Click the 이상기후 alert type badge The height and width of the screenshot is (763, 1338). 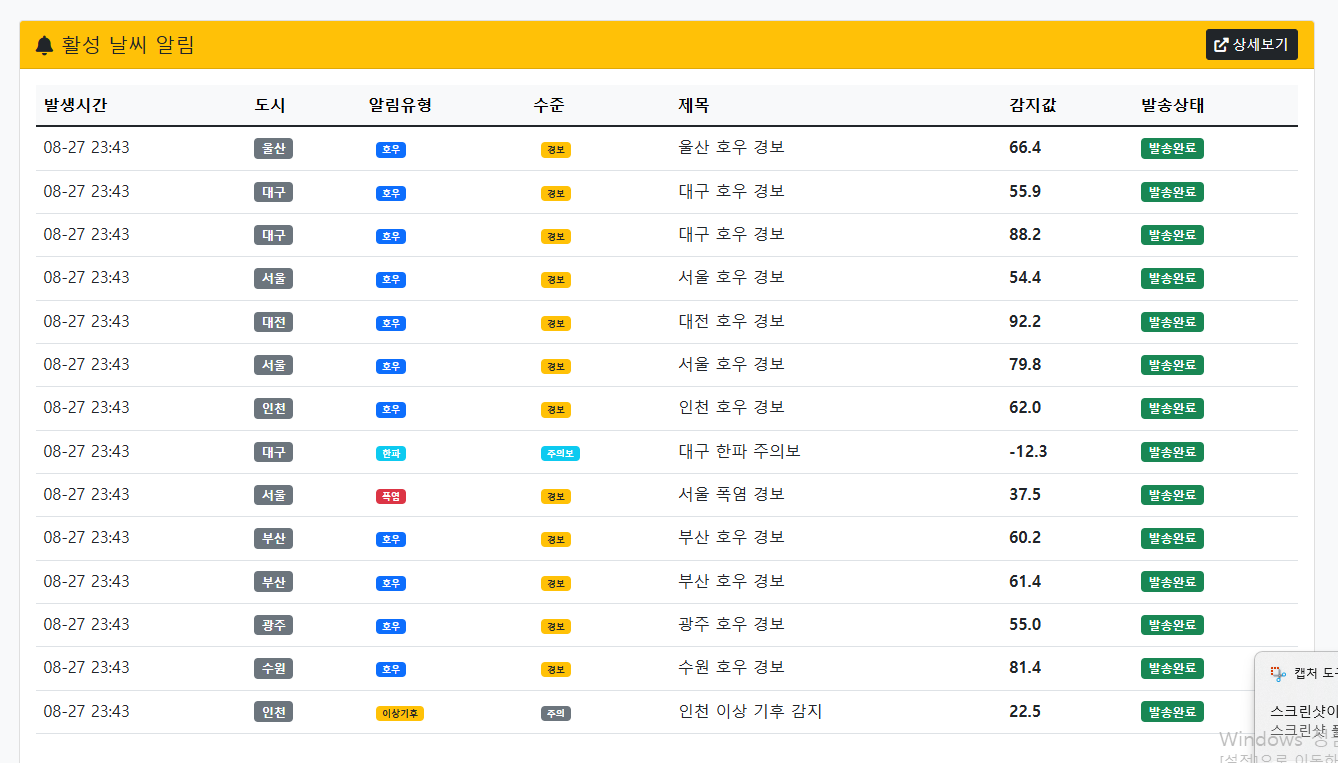(x=400, y=713)
